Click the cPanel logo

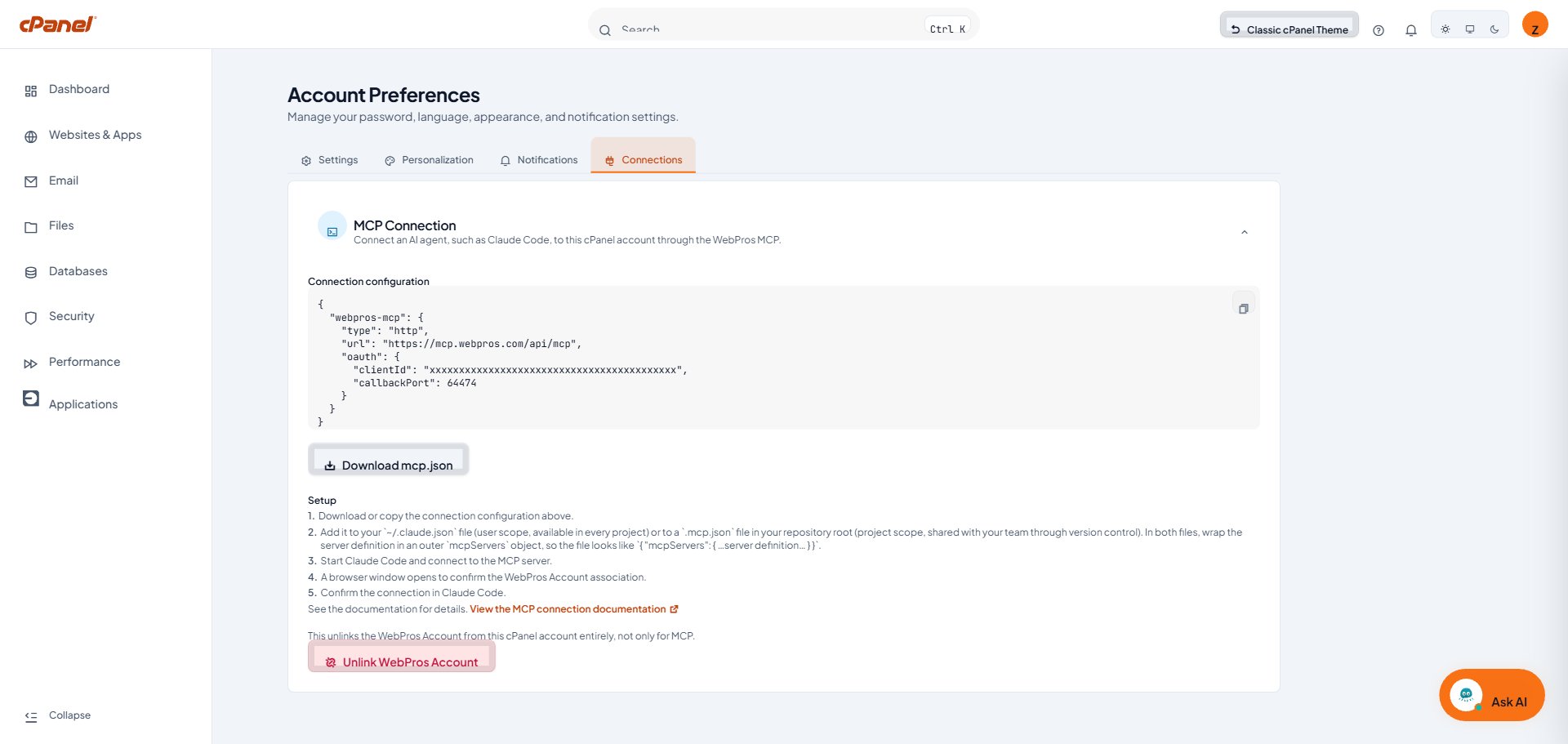[x=57, y=25]
